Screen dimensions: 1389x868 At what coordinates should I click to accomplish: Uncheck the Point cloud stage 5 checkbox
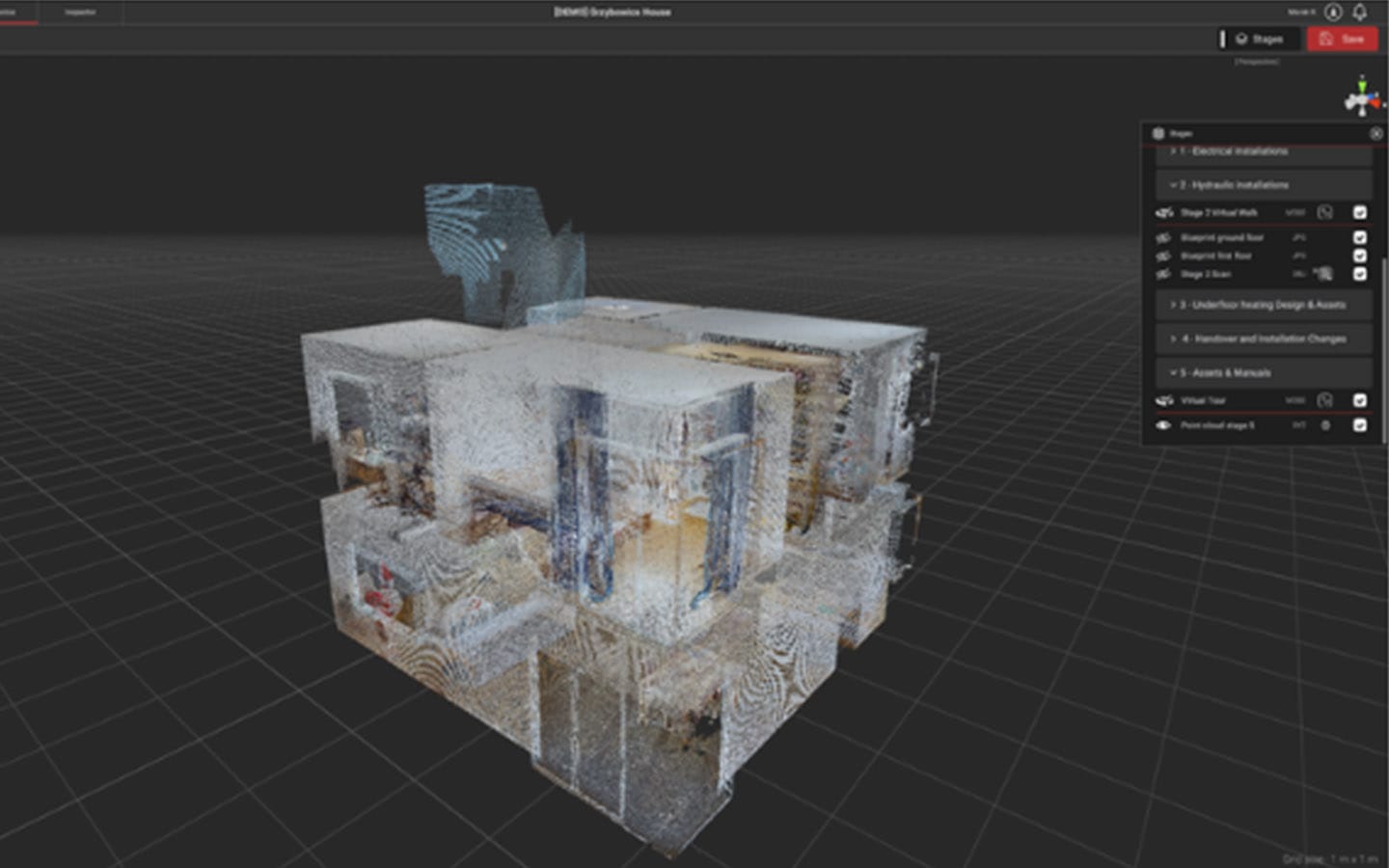click(1360, 425)
